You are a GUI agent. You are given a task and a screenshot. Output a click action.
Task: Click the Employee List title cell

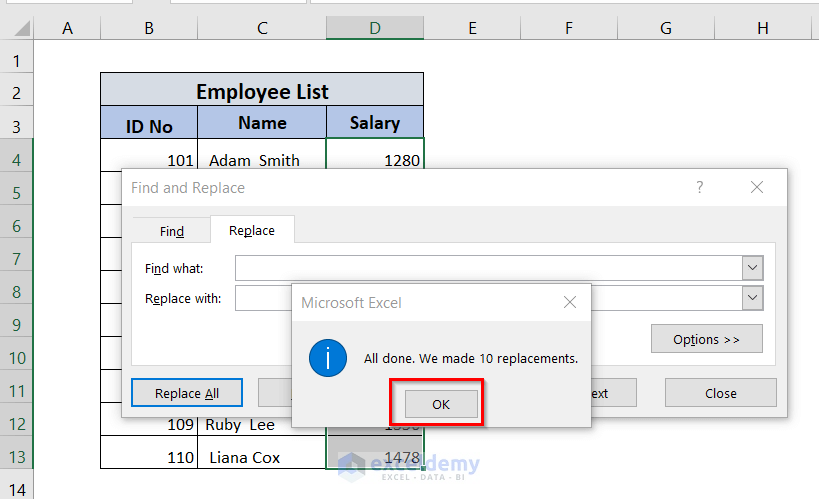[x=262, y=90]
